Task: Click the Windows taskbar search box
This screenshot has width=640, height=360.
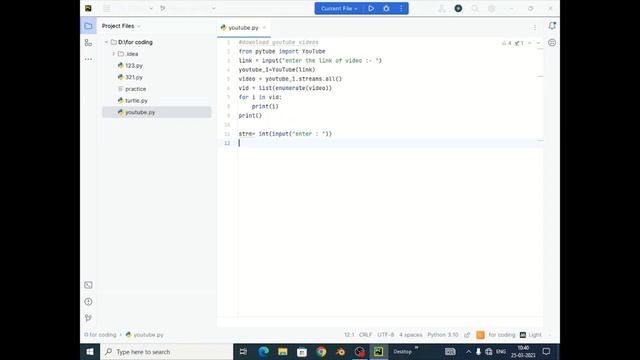Action: pos(167,351)
